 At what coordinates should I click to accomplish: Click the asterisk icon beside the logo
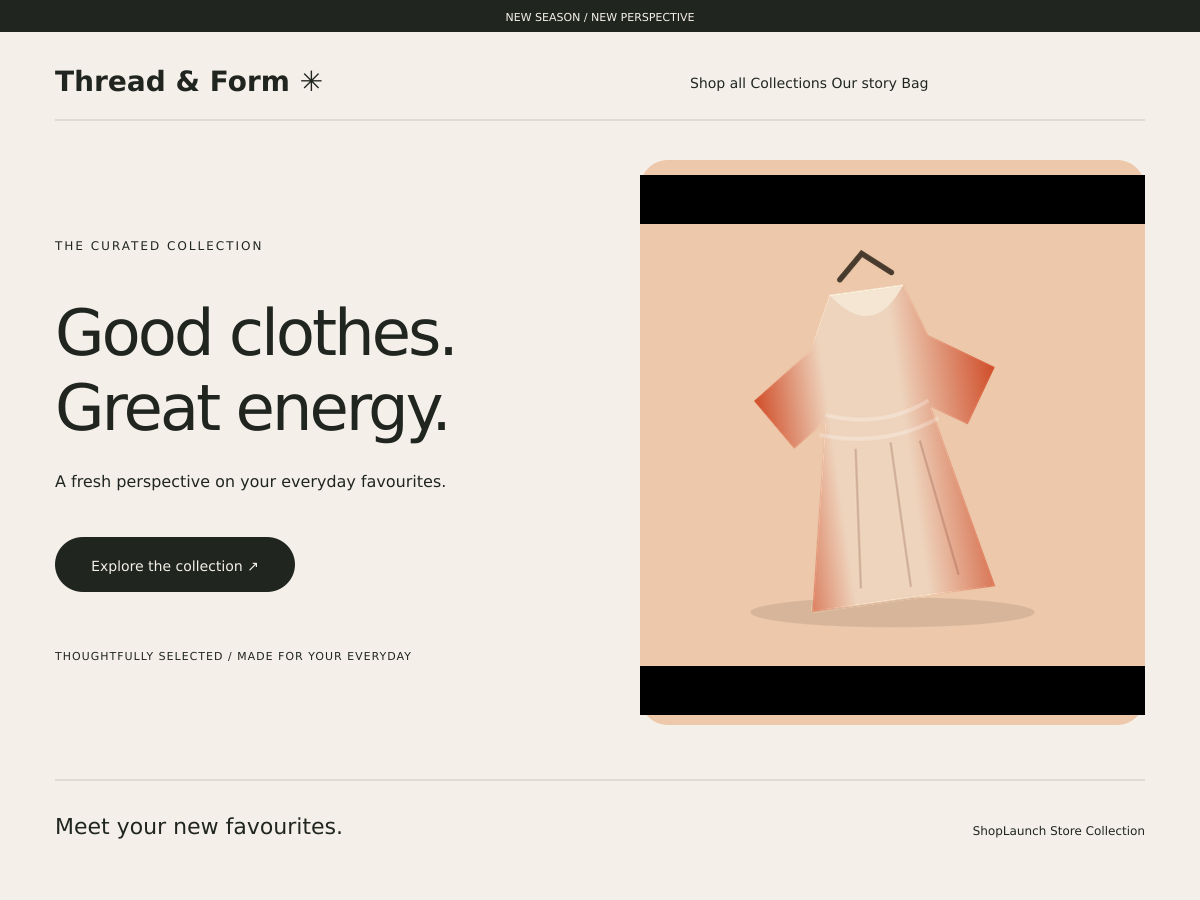[311, 81]
